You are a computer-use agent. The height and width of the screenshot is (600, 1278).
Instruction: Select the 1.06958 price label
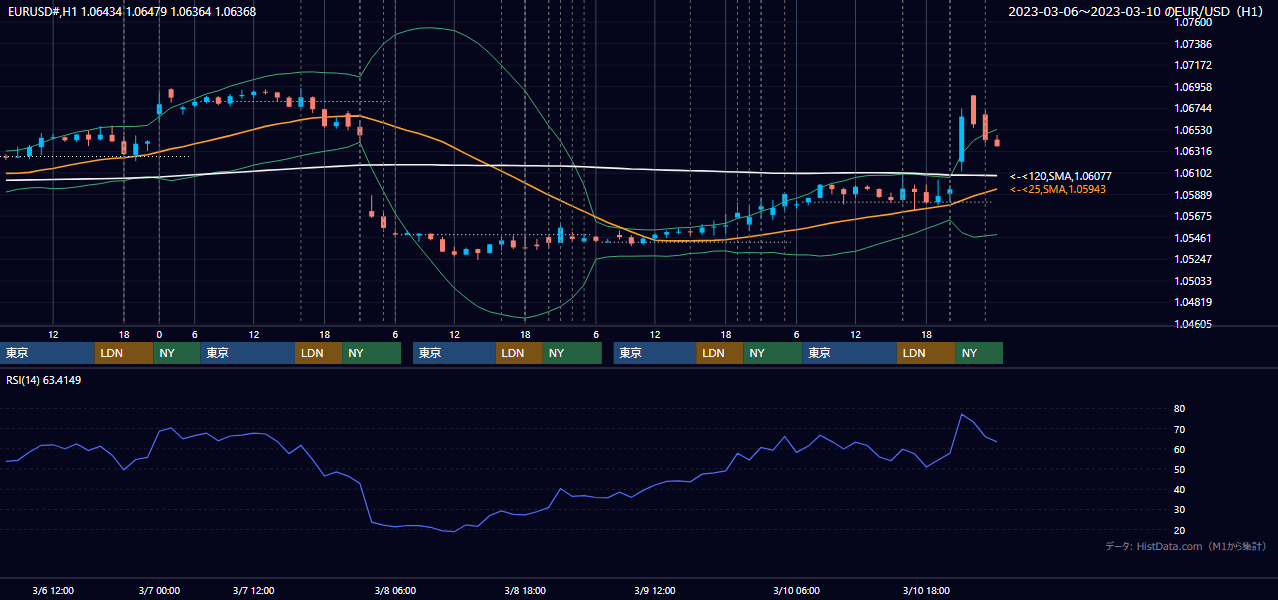tap(1192, 88)
